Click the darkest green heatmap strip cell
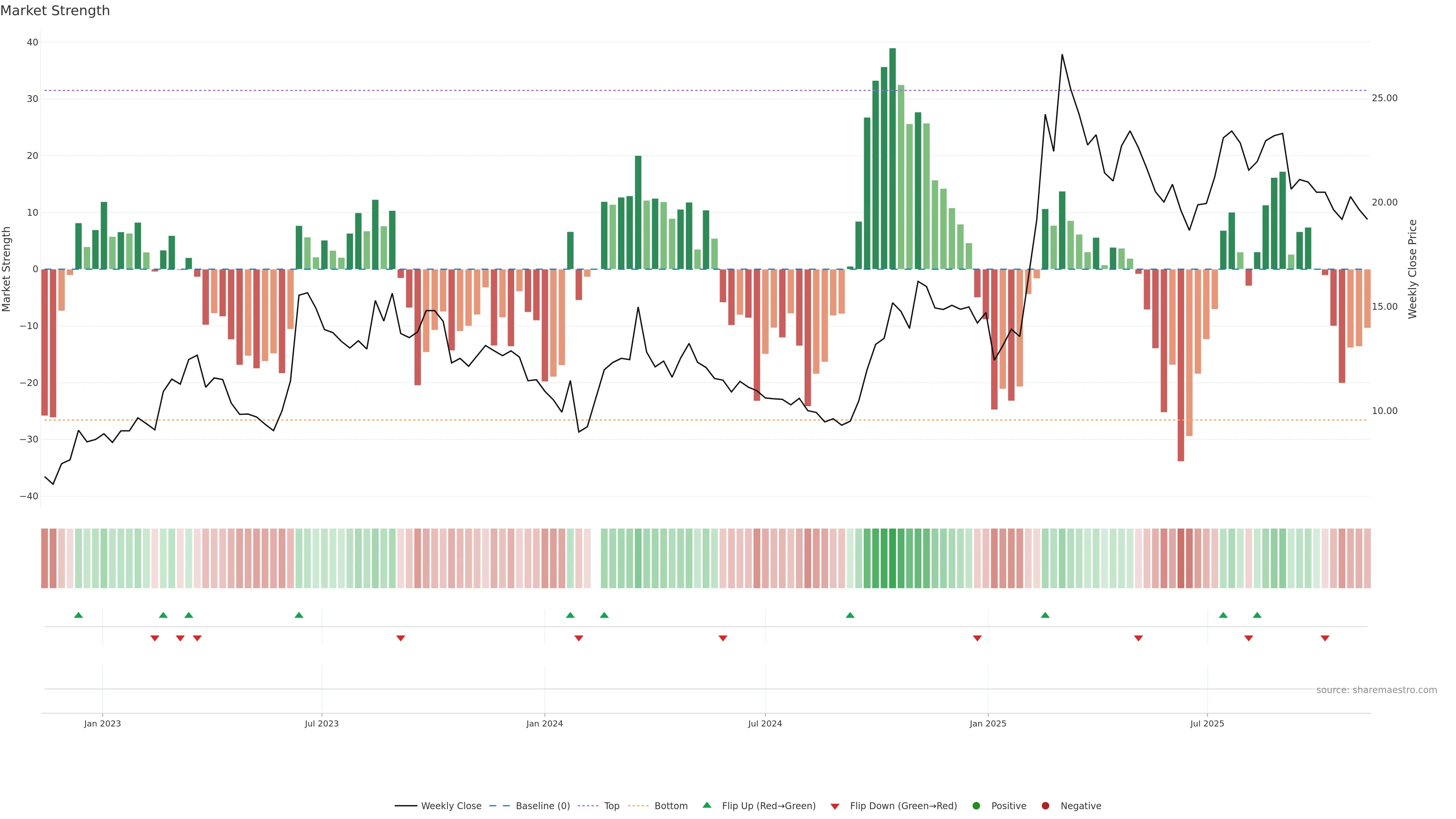 pos(893,558)
